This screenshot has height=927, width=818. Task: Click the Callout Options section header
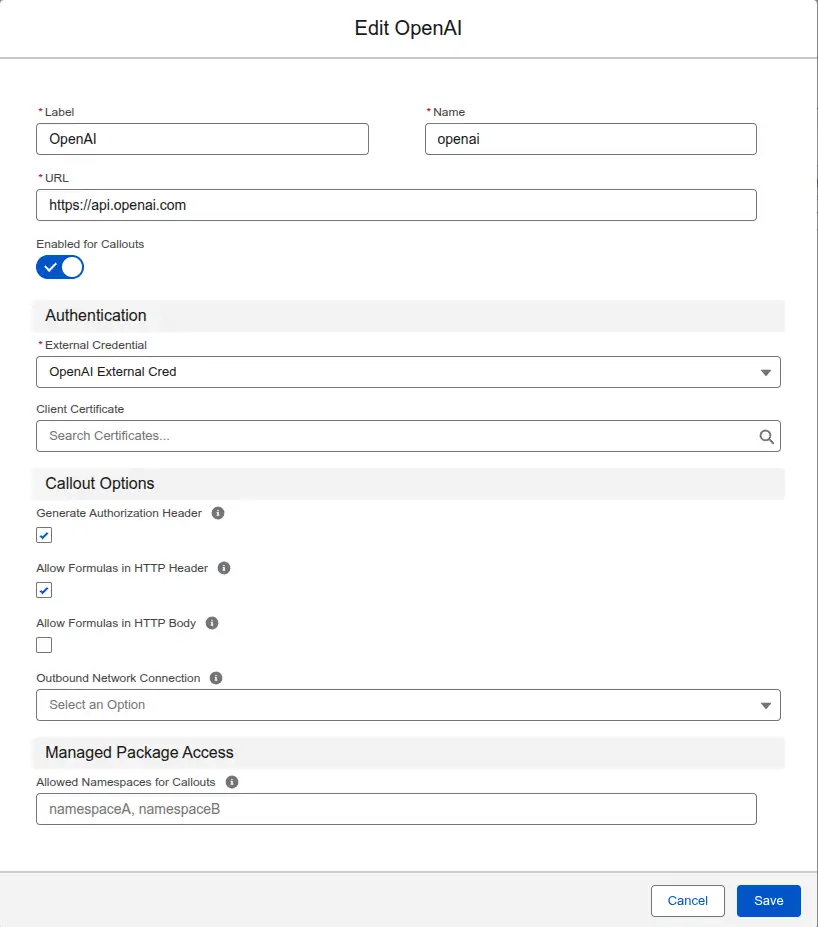[99, 484]
